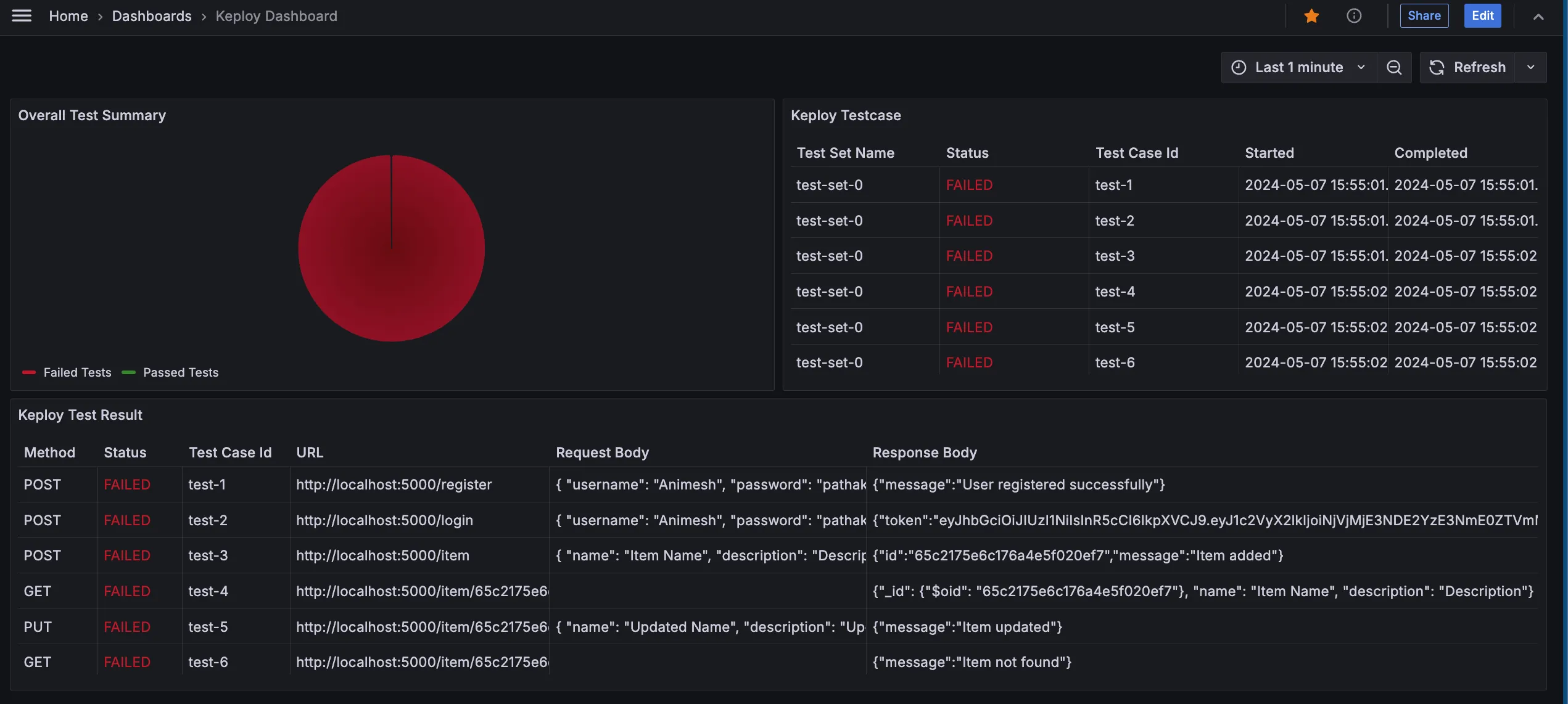The height and width of the screenshot is (704, 1568).
Task: Sort by Method column header
Action: 49,452
